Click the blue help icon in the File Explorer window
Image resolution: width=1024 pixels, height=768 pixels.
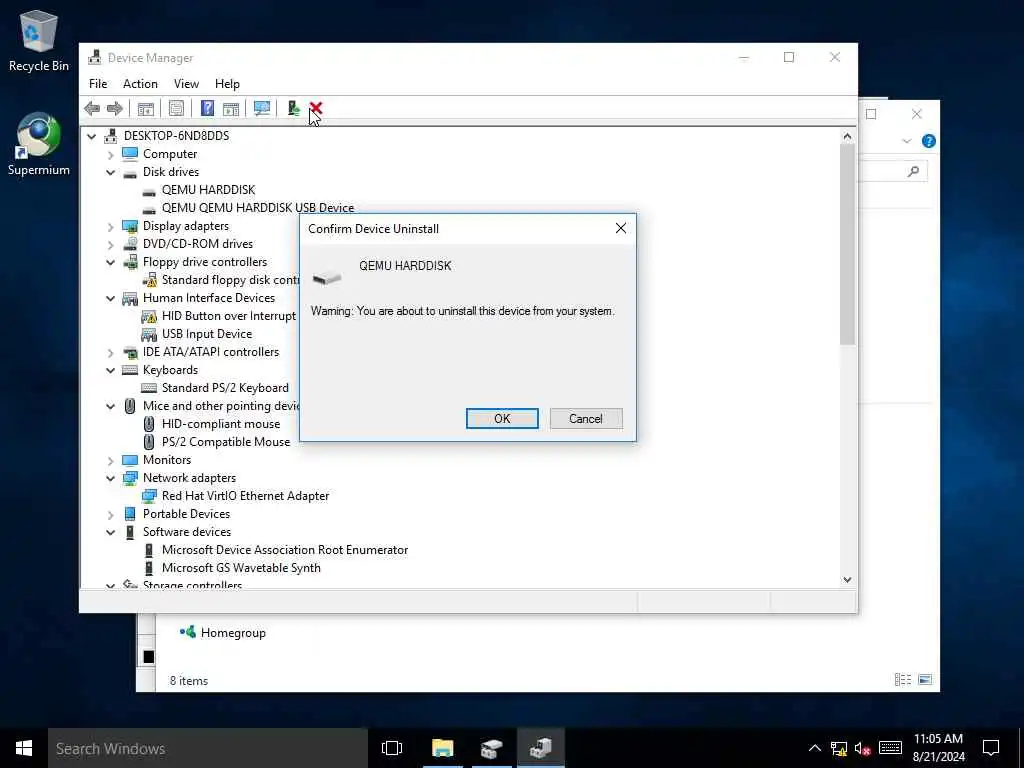point(928,141)
